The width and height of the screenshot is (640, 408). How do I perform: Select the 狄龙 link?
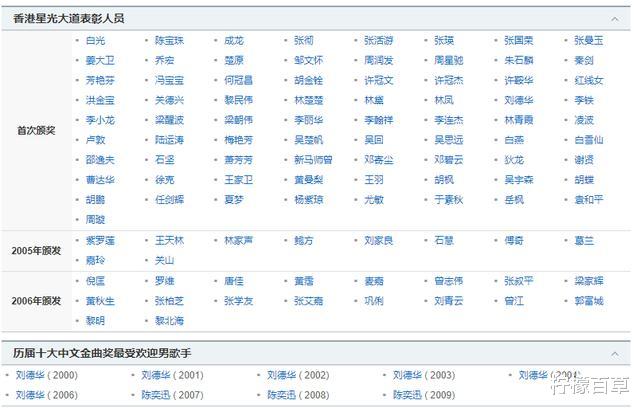coord(514,160)
